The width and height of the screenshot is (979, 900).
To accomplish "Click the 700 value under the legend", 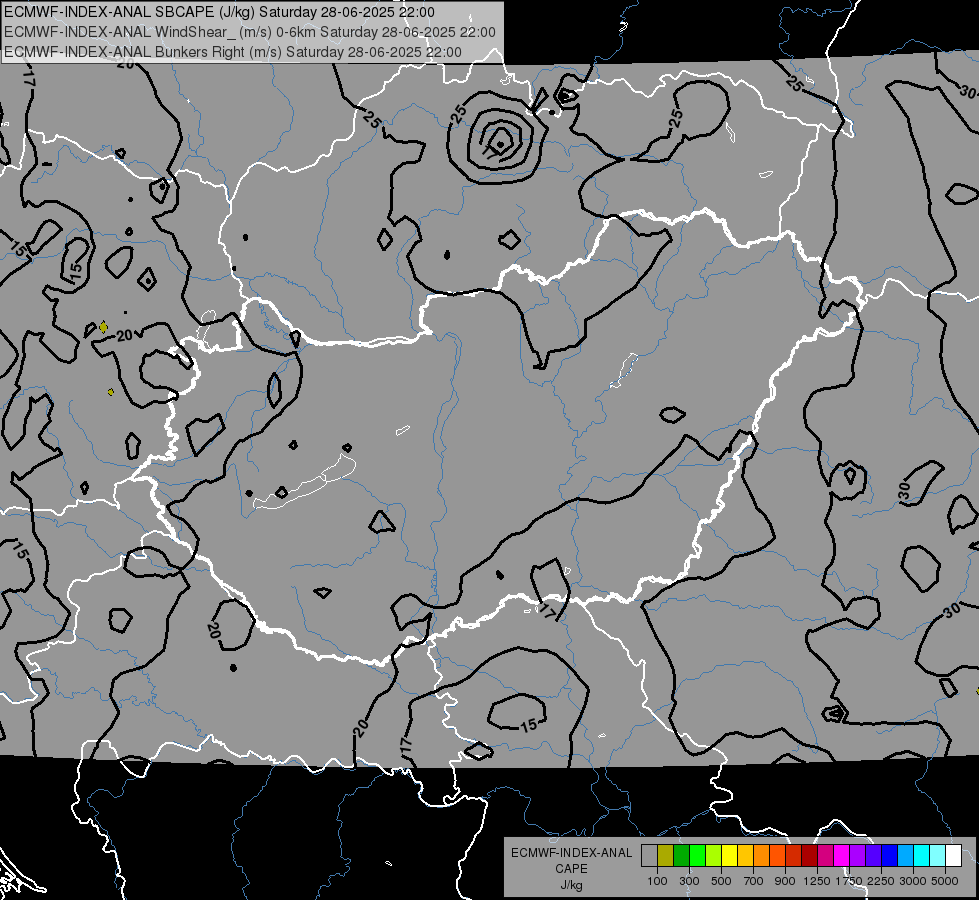I will pyautogui.click(x=754, y=881).
